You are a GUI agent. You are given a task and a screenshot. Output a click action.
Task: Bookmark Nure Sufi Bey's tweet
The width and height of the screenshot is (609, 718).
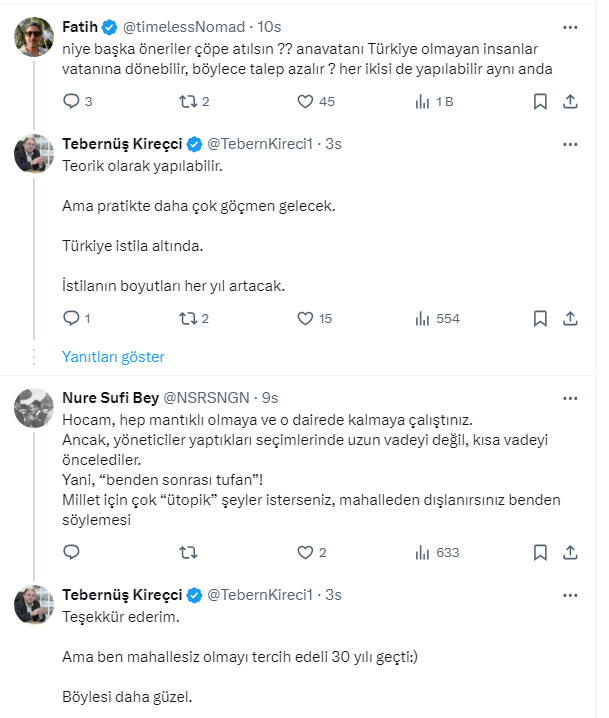tap(540, 552)
